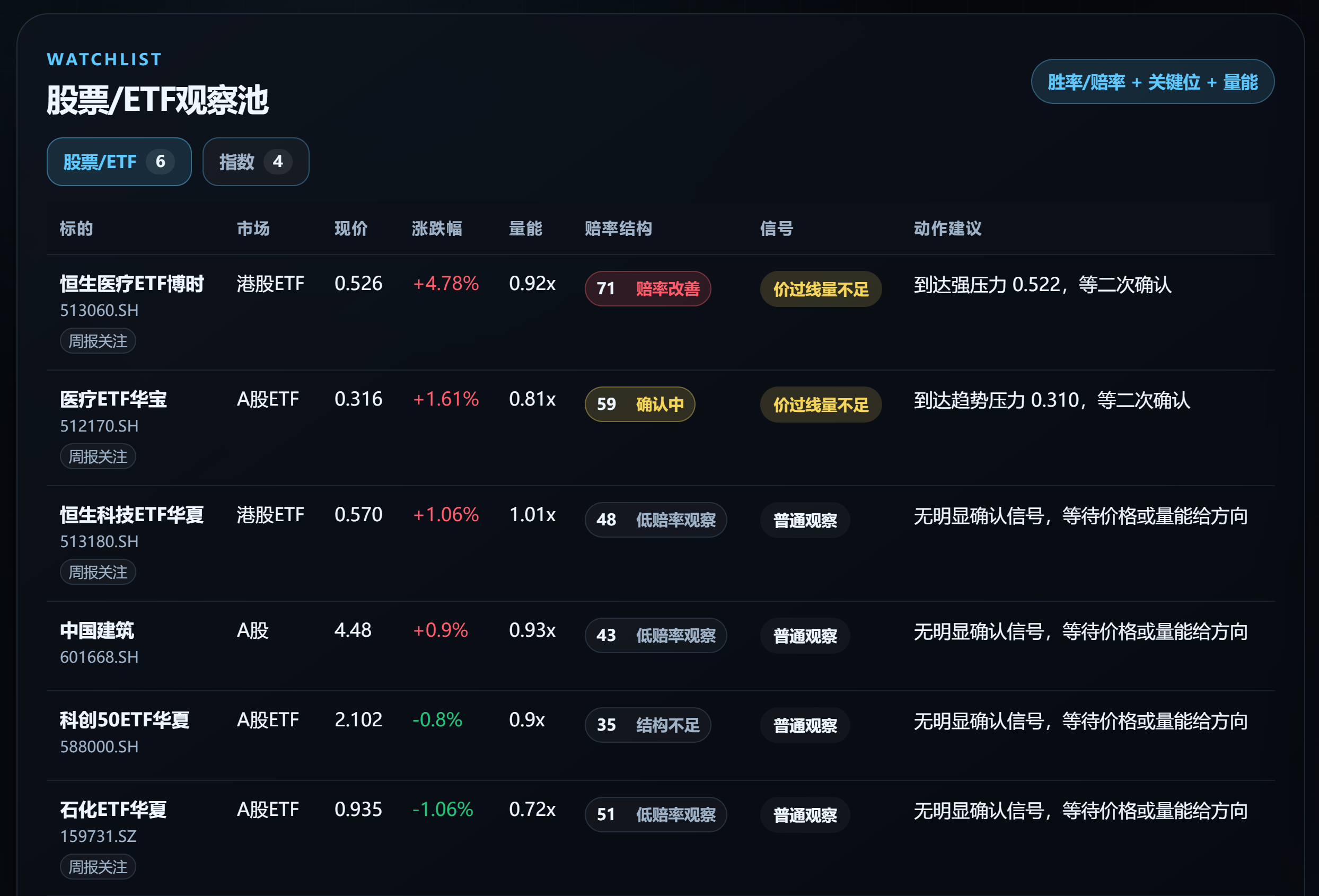
Task: Click price change -1.06%
Action: pyautogui.click(x=443, y=809)
